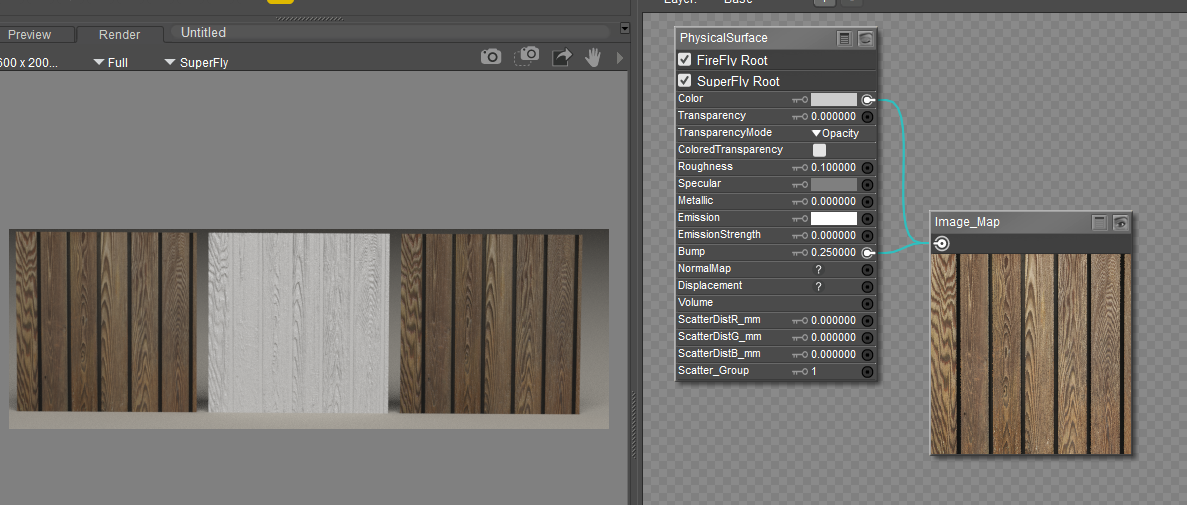
Task: Open the SuperFly render engine dropdown
Action: click(196, 62)
